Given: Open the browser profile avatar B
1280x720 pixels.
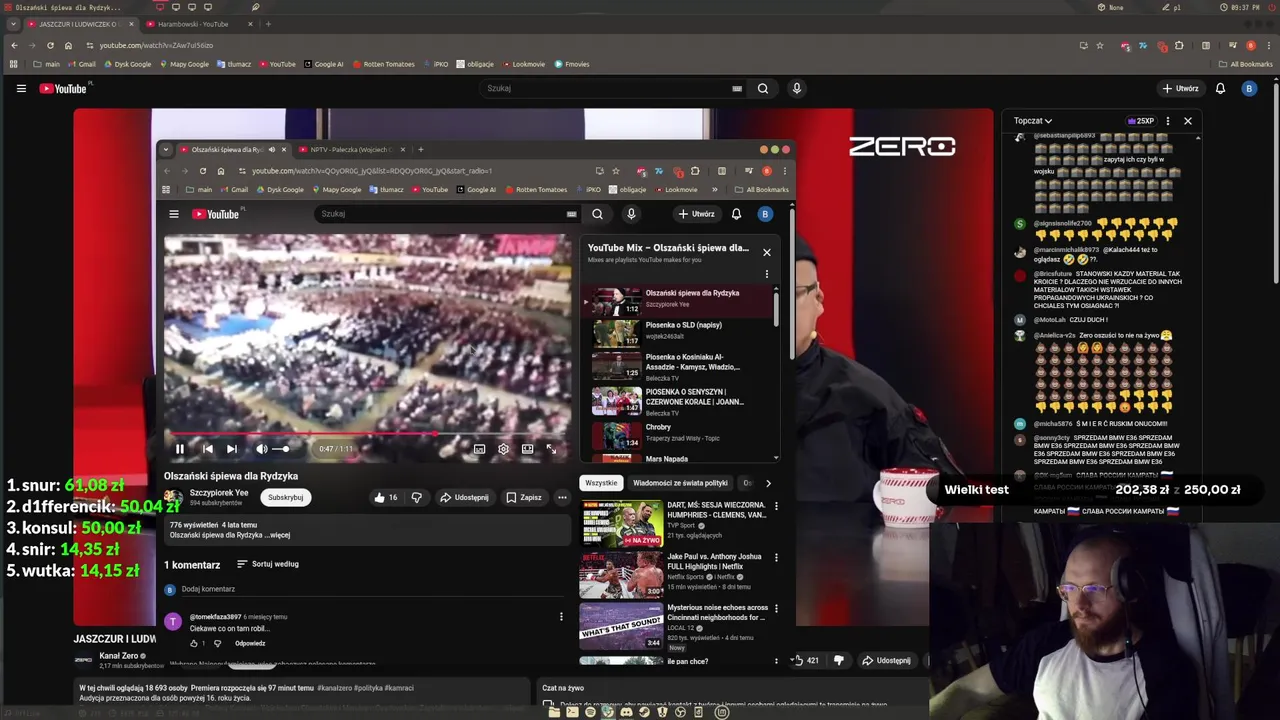Looking at the screenshot, I should (1251, 45).
